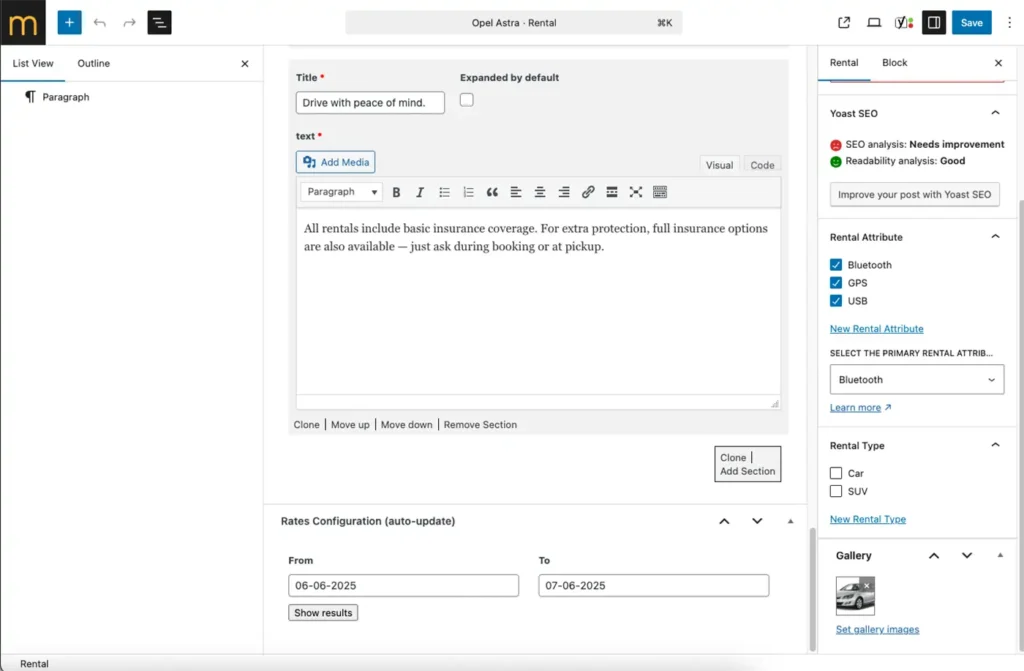Insert a blockquote in the text editor
The width and height of the screenshot is (1024, 671).
click(492, 192)
